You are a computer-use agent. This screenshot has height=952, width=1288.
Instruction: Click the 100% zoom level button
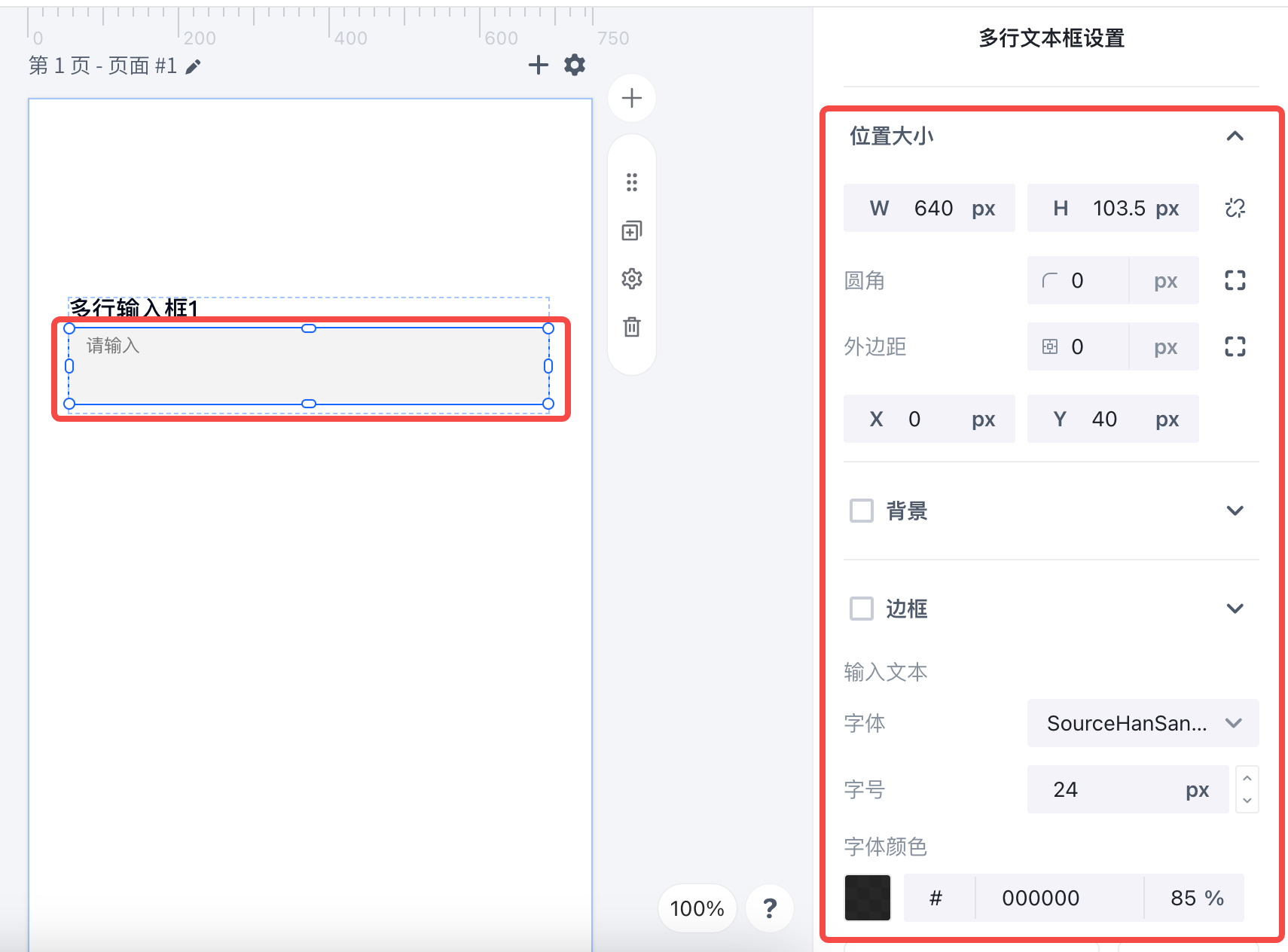tap(697, 908)
